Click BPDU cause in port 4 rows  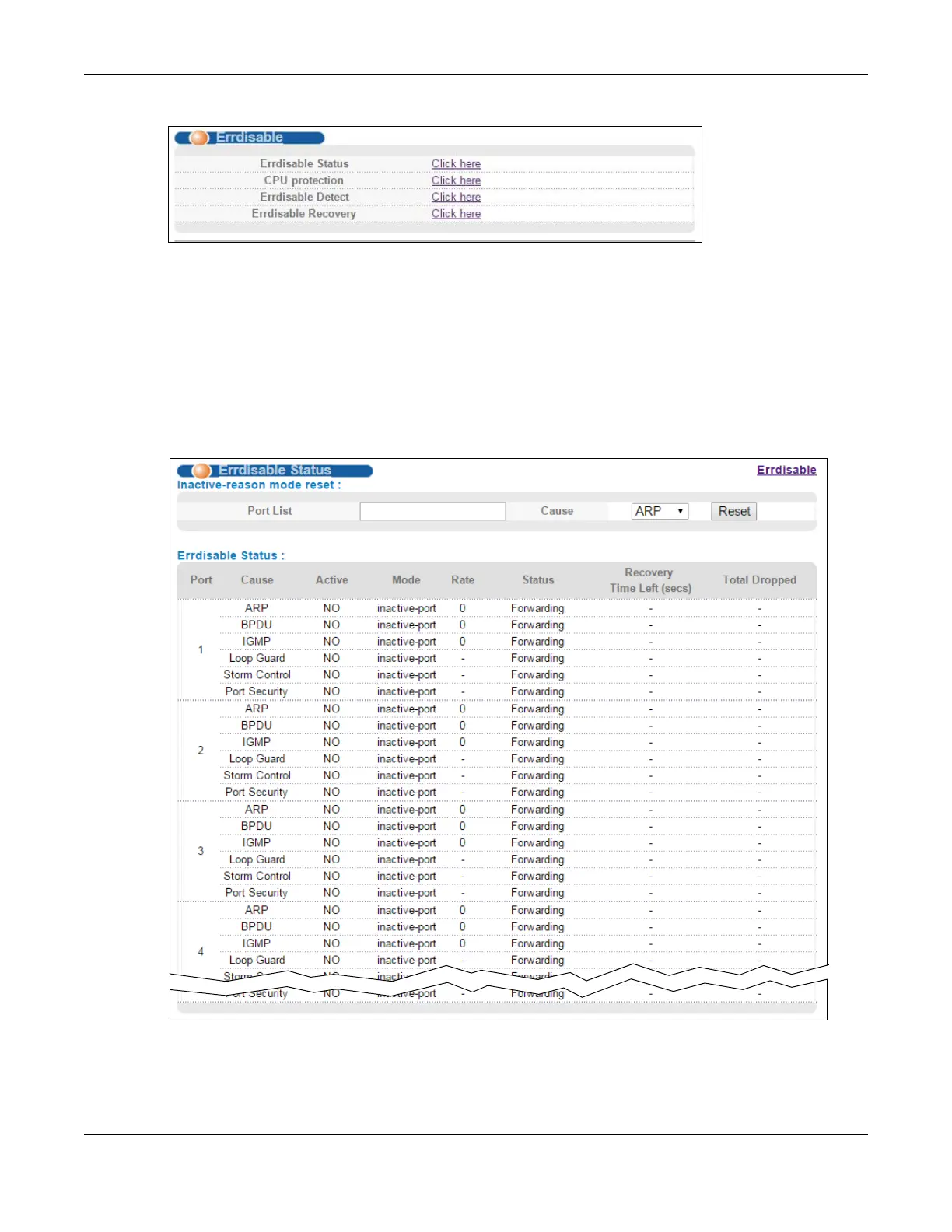[257, 927]
